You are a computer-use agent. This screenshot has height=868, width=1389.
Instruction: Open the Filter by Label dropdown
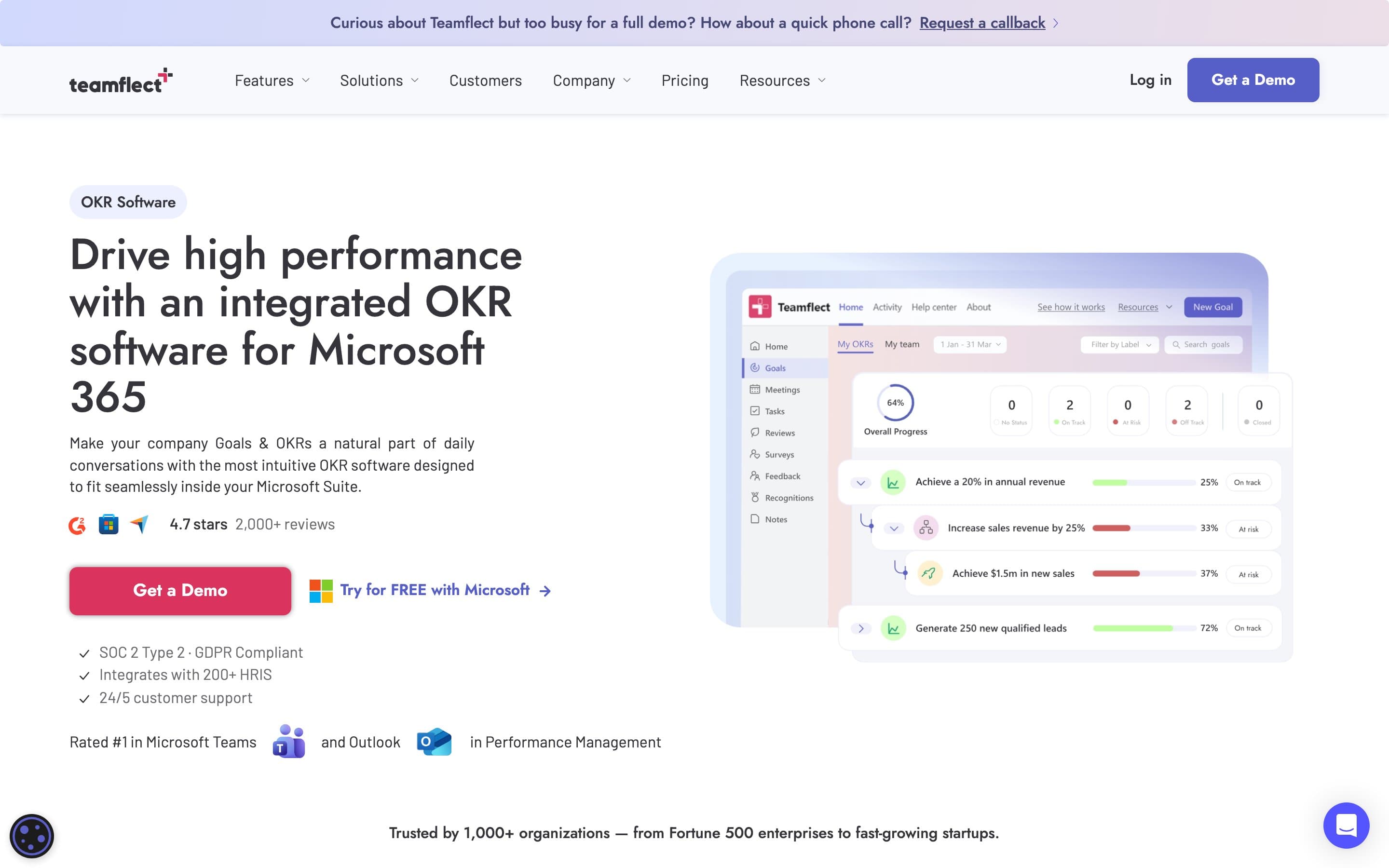pos(1120,344)
